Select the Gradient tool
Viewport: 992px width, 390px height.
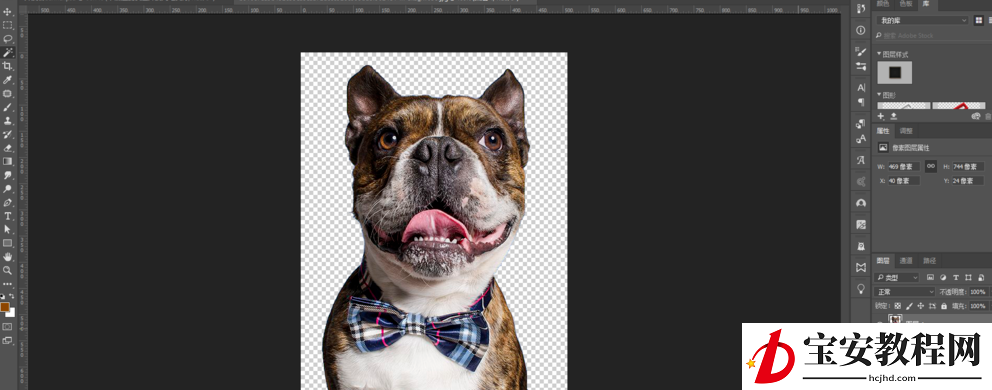pyautogui.click(x=8, y=161)
